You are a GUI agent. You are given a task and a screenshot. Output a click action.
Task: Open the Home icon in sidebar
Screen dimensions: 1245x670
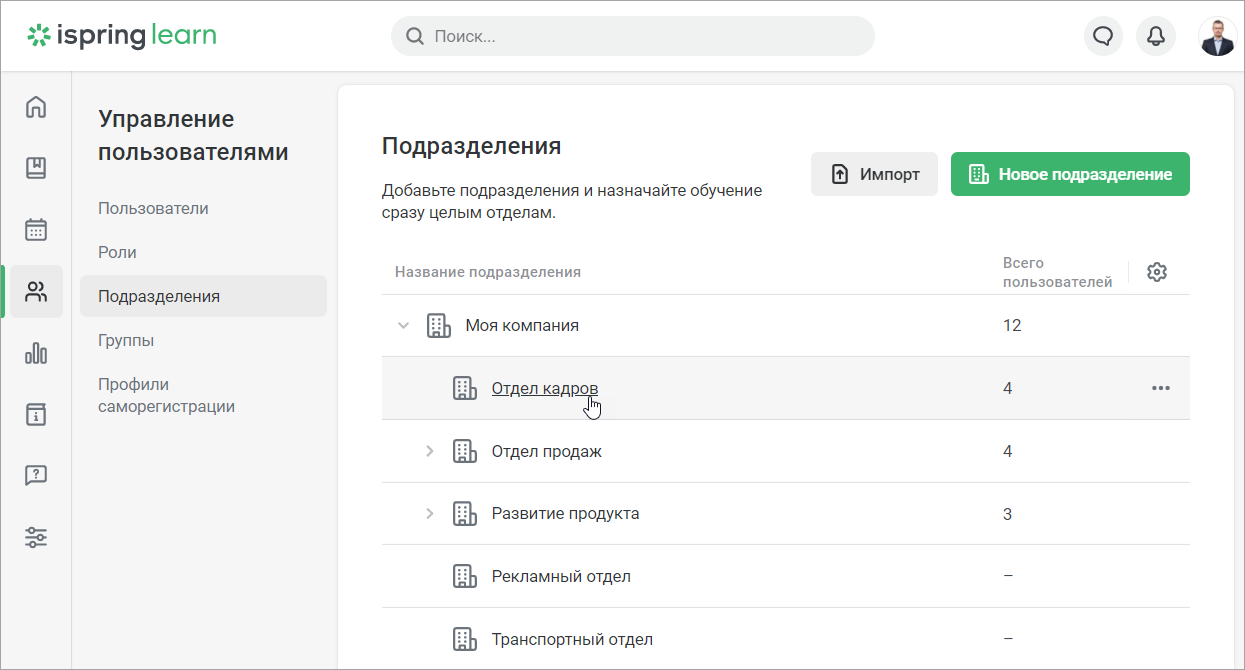pyautogui.click(x=36, y=106)
